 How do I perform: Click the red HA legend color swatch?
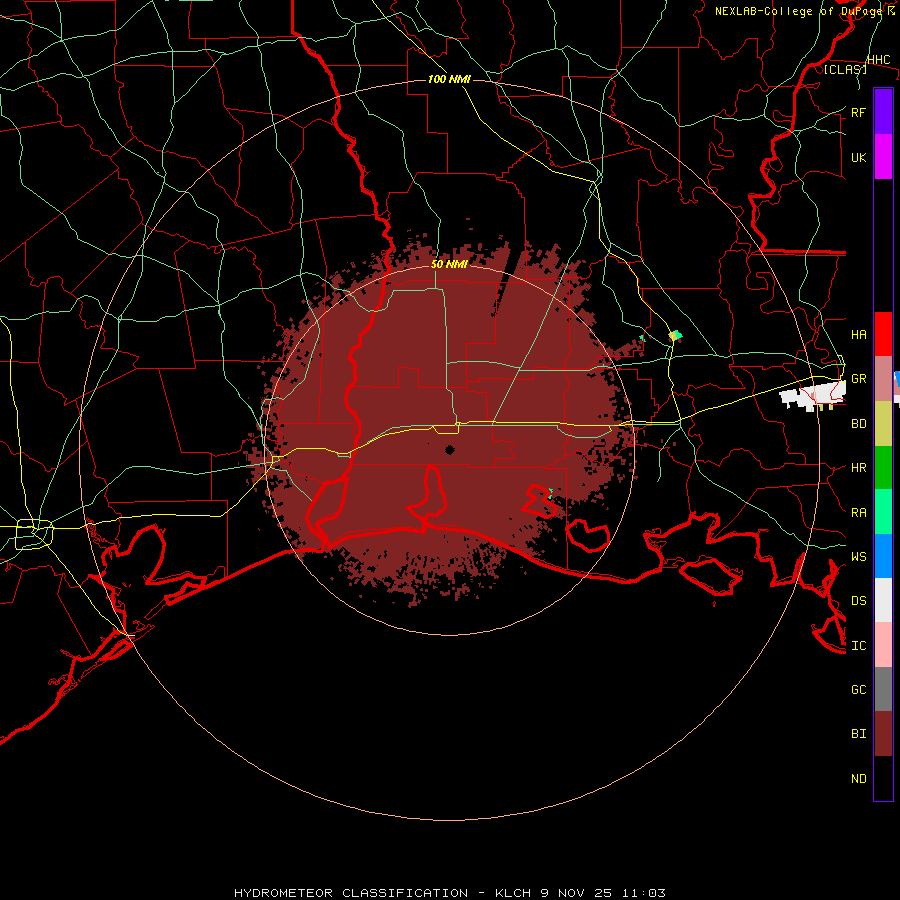point(883,334)
